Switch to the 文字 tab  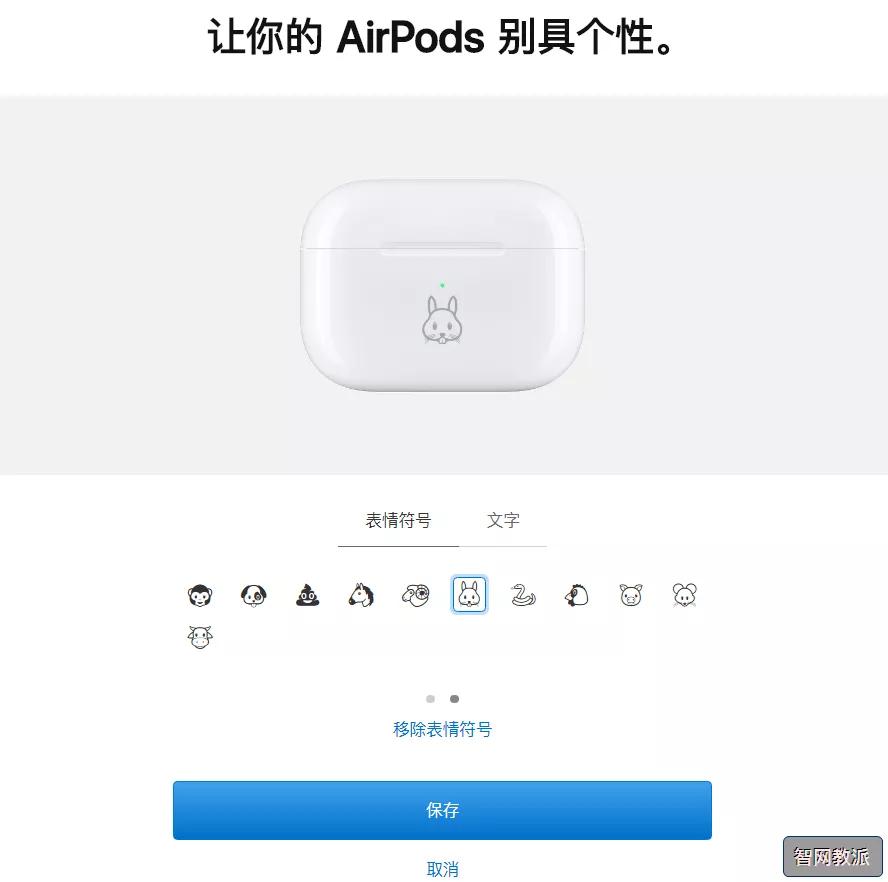(503, 521)
